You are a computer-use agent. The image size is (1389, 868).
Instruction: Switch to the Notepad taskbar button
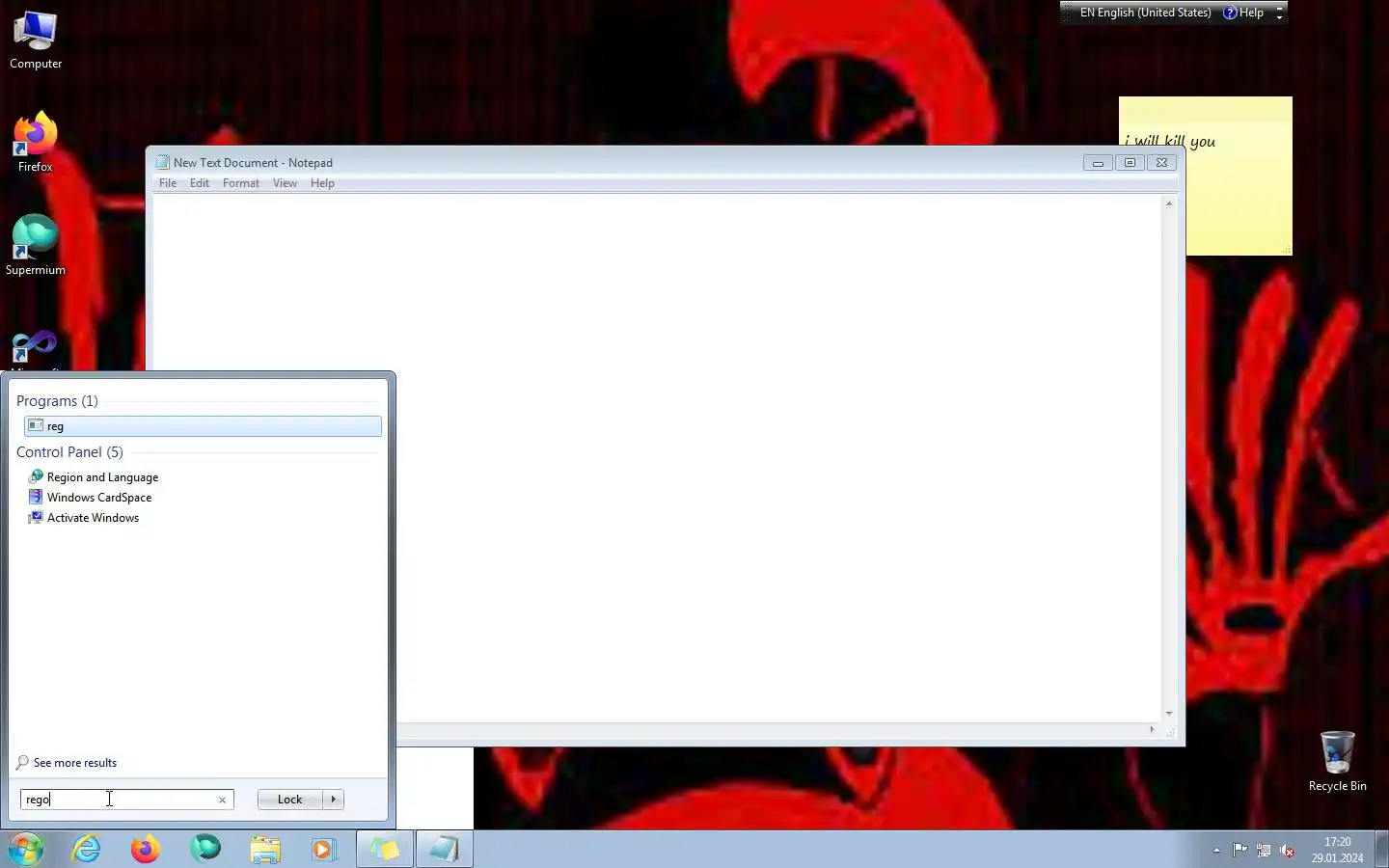(445, 849)
